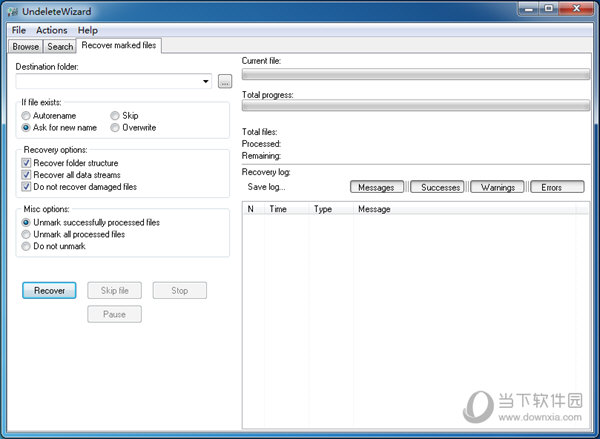The width and height of the screenshot is (600, 439).
Task: Click the Skip file button
Action: [x=114, y=290]
